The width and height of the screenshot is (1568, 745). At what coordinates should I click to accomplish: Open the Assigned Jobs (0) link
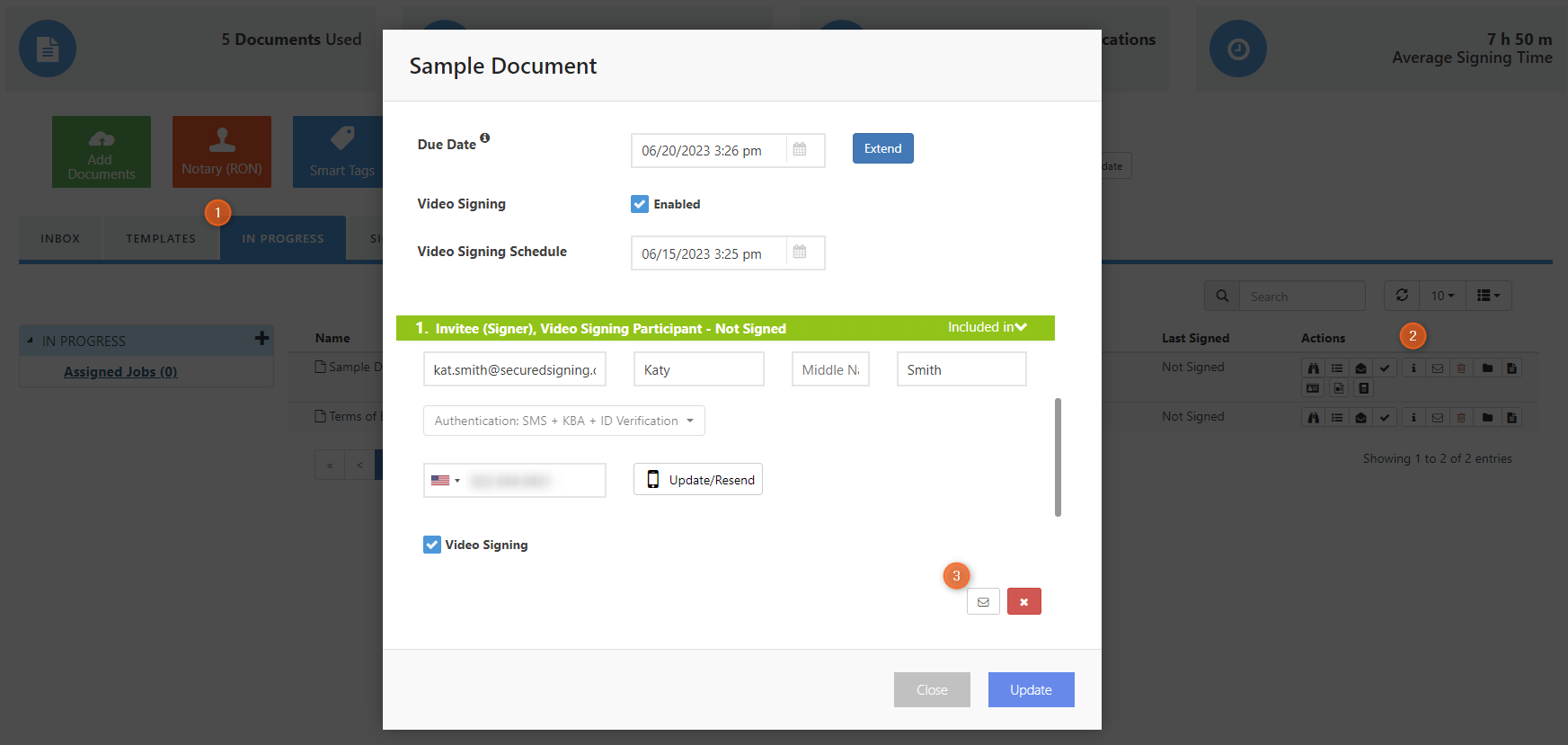(120, 372)
